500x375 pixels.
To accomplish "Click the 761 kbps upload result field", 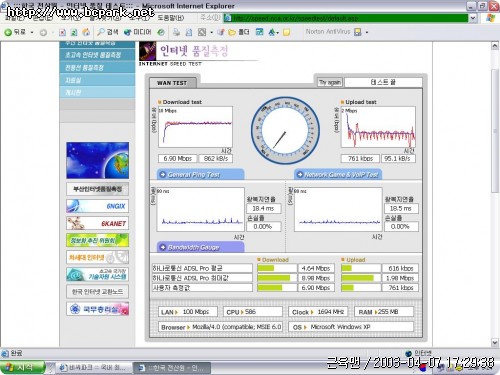I will tap(360, 159).
